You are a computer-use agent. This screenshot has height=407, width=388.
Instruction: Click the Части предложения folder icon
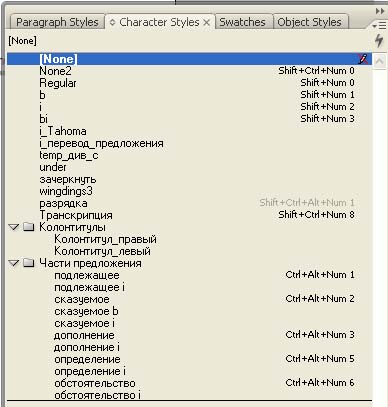(29, 263)
